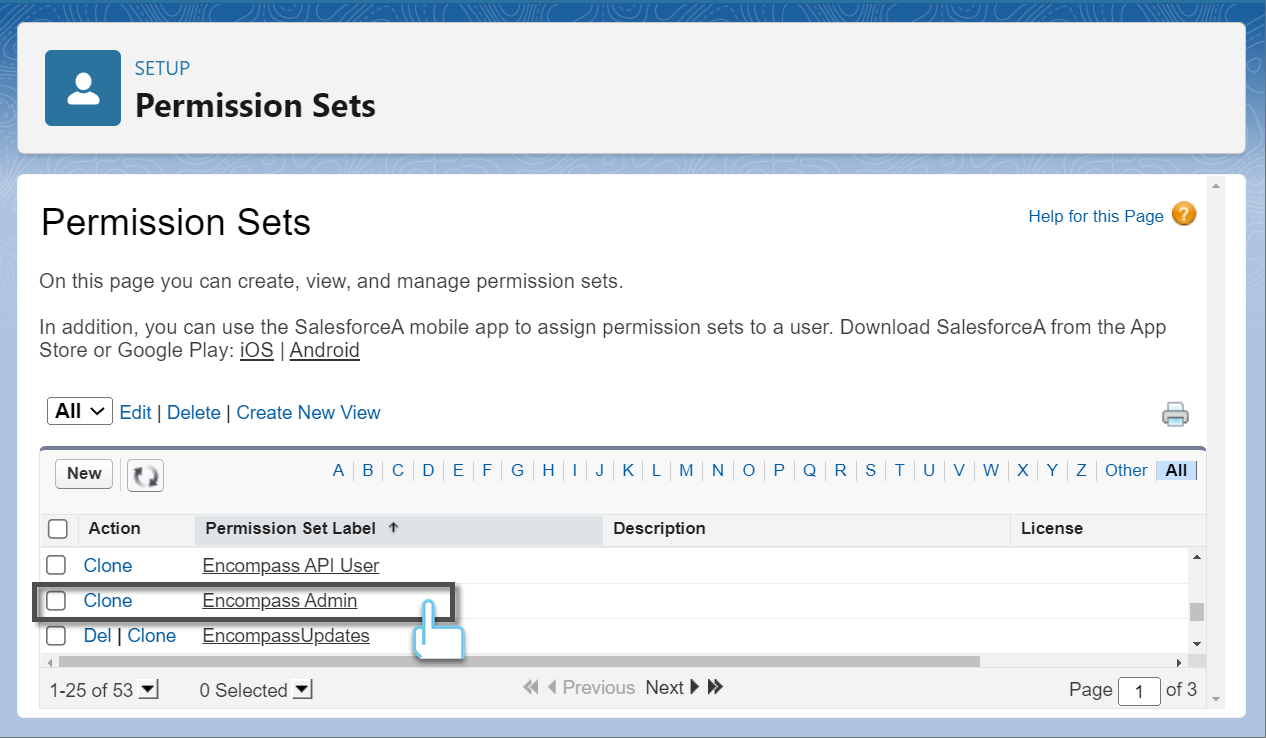Check the box for Encompass API User
The height and width of the screenshot is (738, 1266).
click(57, 566)
